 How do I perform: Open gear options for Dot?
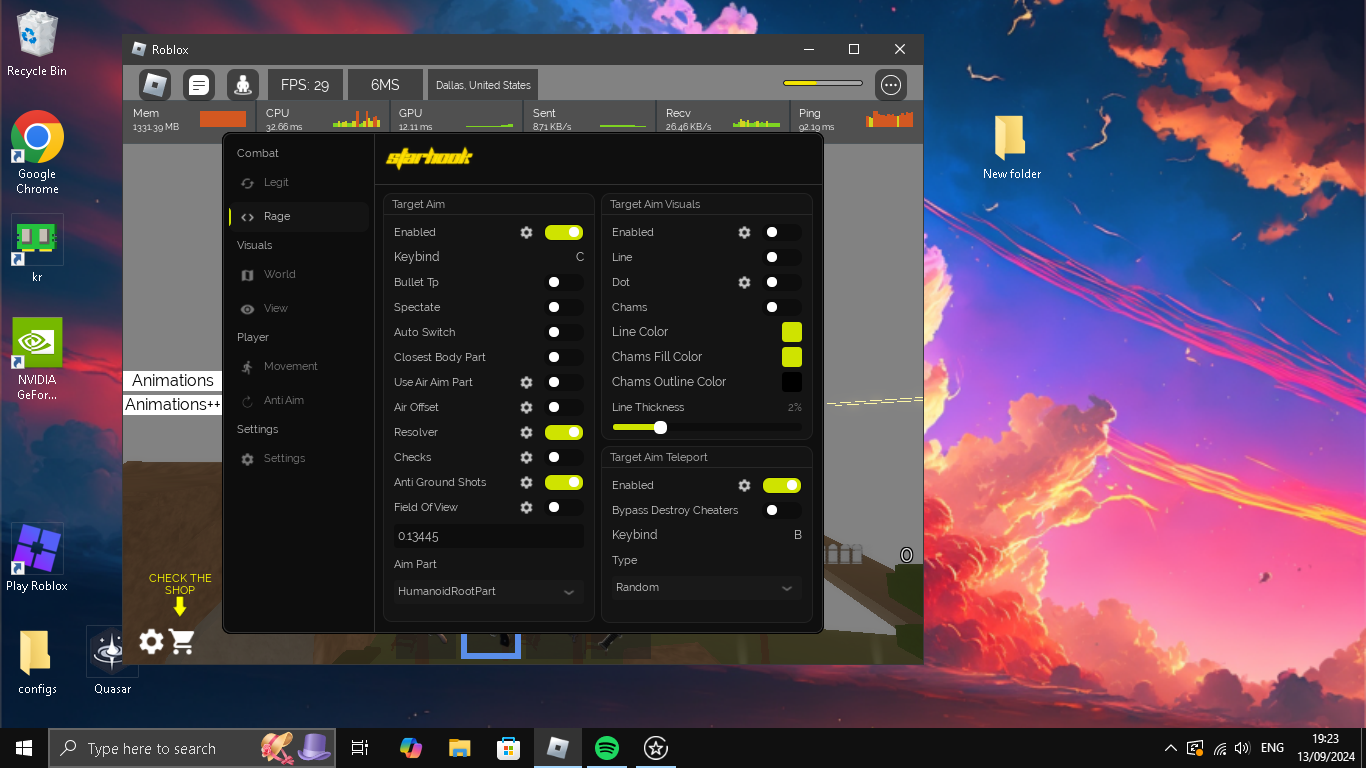click(744, 282)
